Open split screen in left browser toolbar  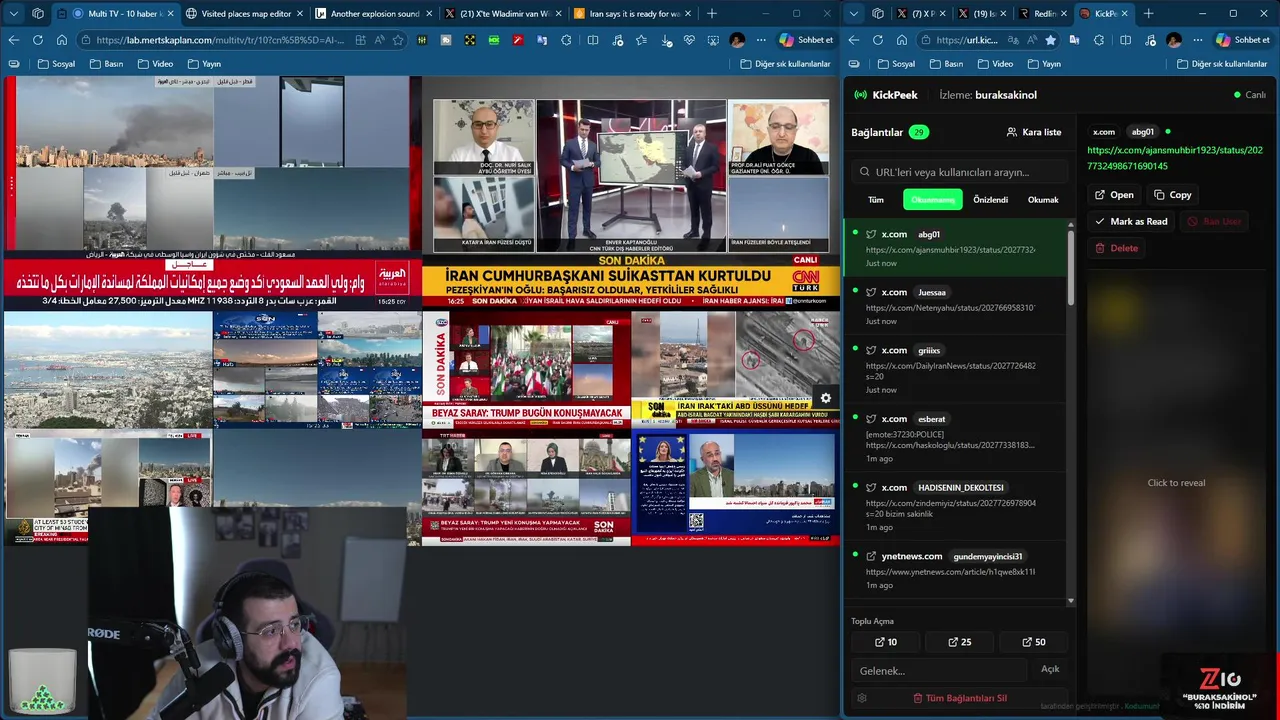(x=593, y=40)
